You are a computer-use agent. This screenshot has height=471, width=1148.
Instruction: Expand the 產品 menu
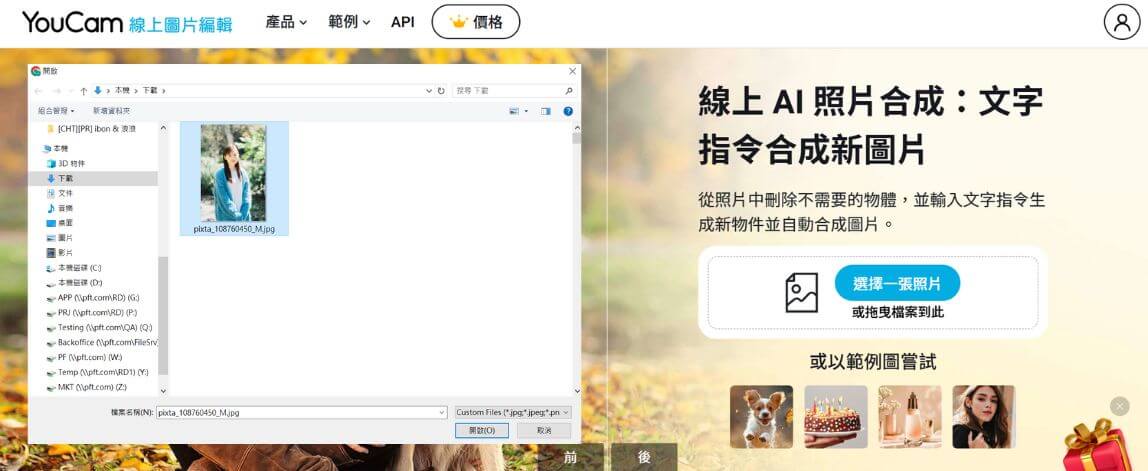[286, 22]
